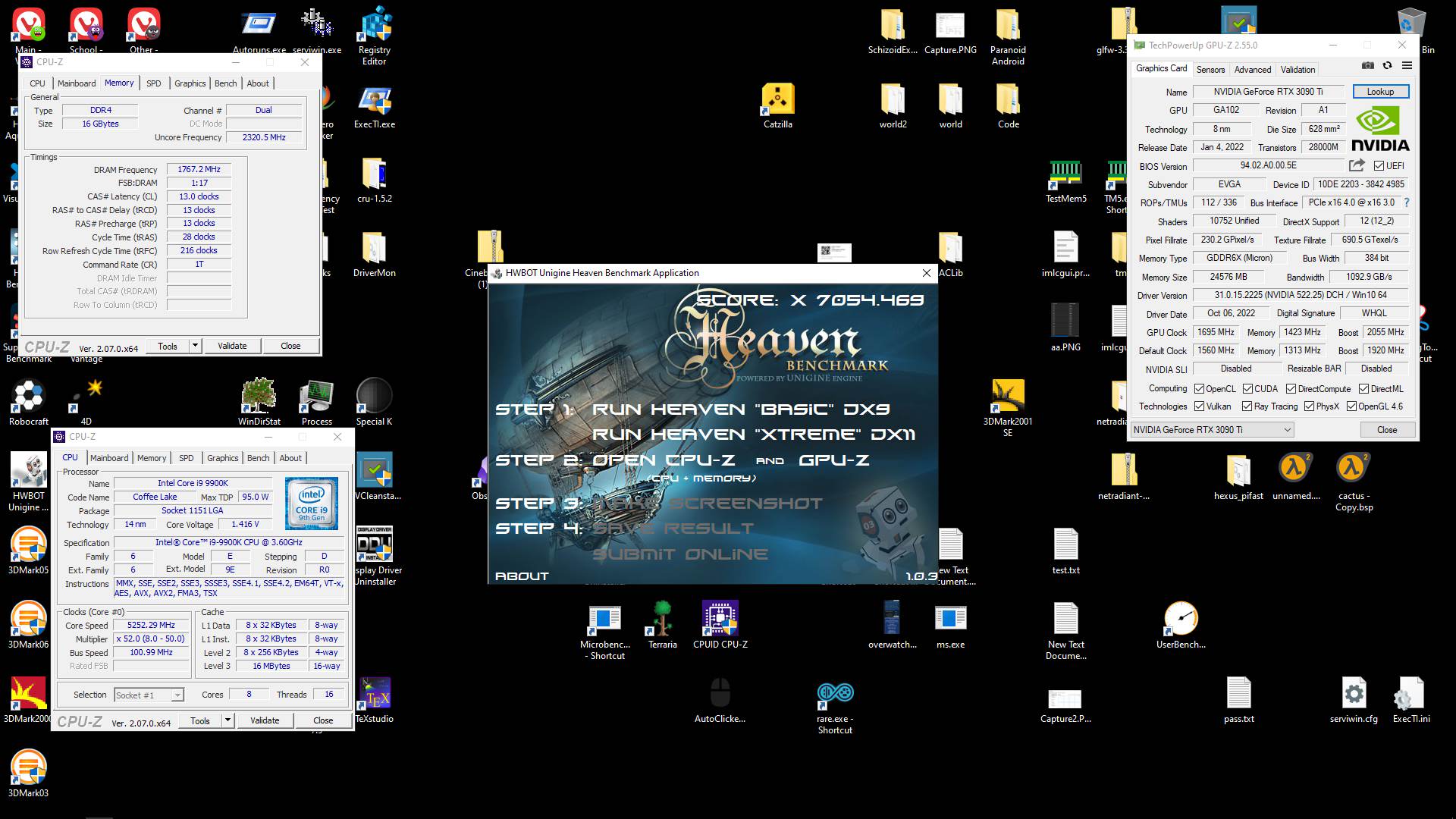Click the BIOS Version field 94.02.A0.00.5E
1456x819 pixels.
click(1268, 165)
